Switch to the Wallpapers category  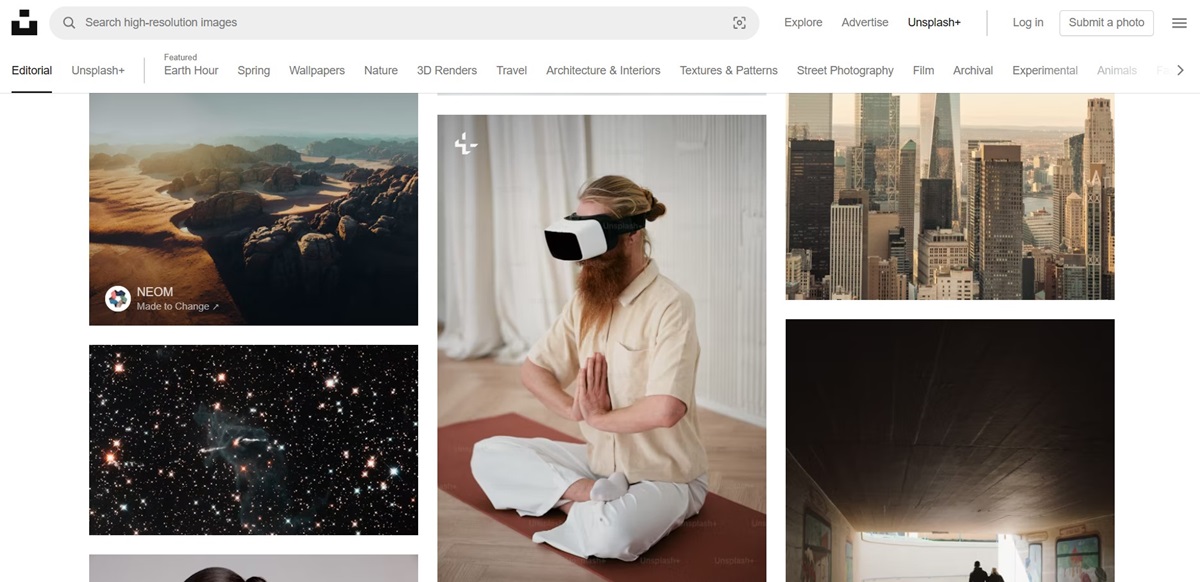click(x=317, y=70)
